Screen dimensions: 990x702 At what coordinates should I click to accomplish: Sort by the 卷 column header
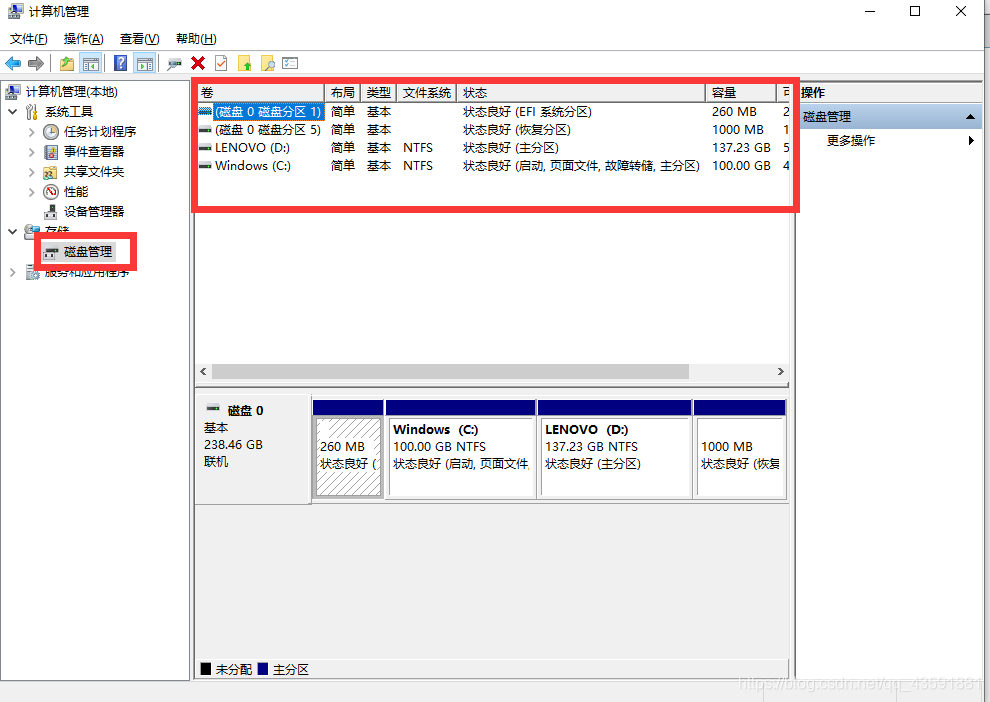pyautogui.click(x=261, y=93)
